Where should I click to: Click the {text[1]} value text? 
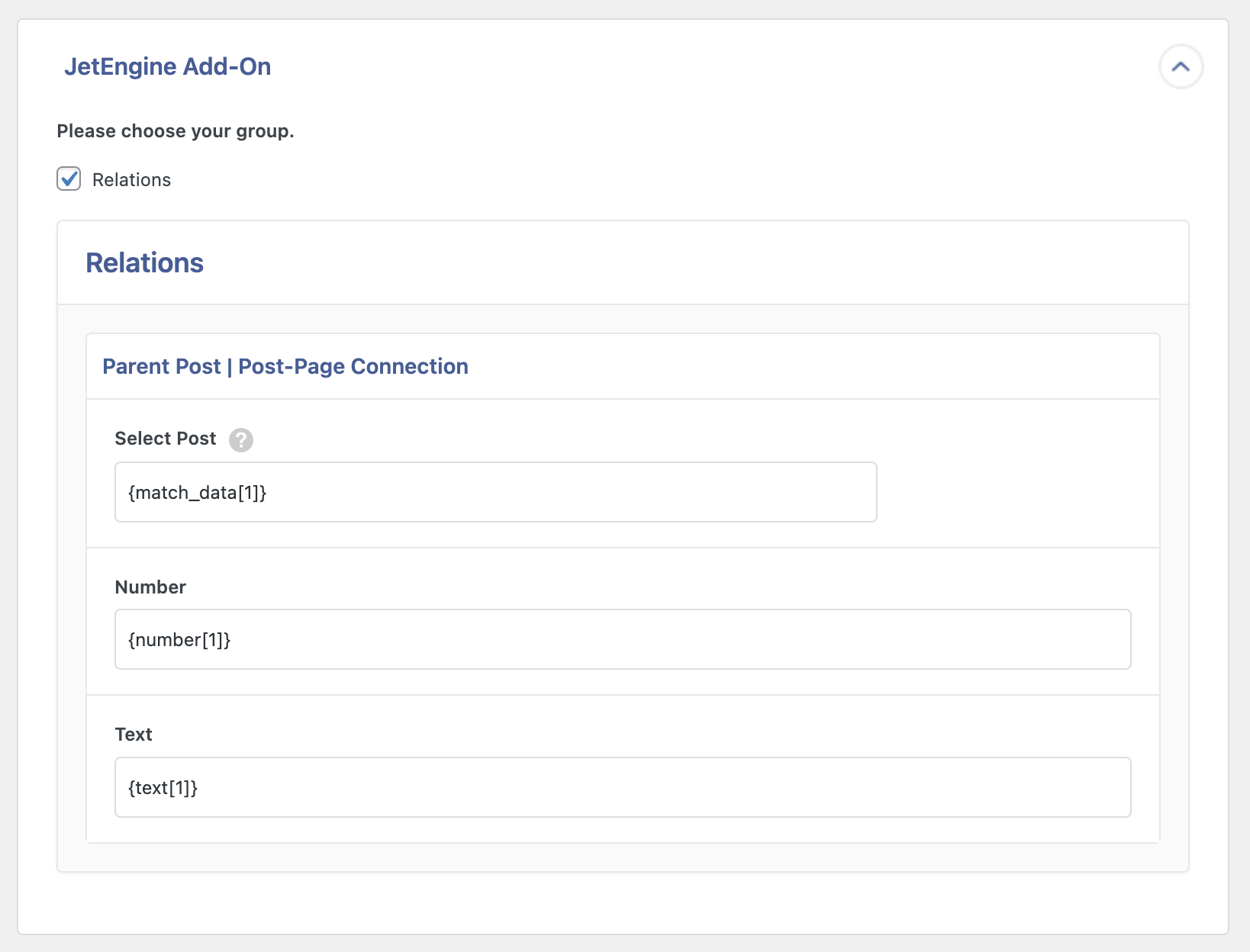(163, 788)
